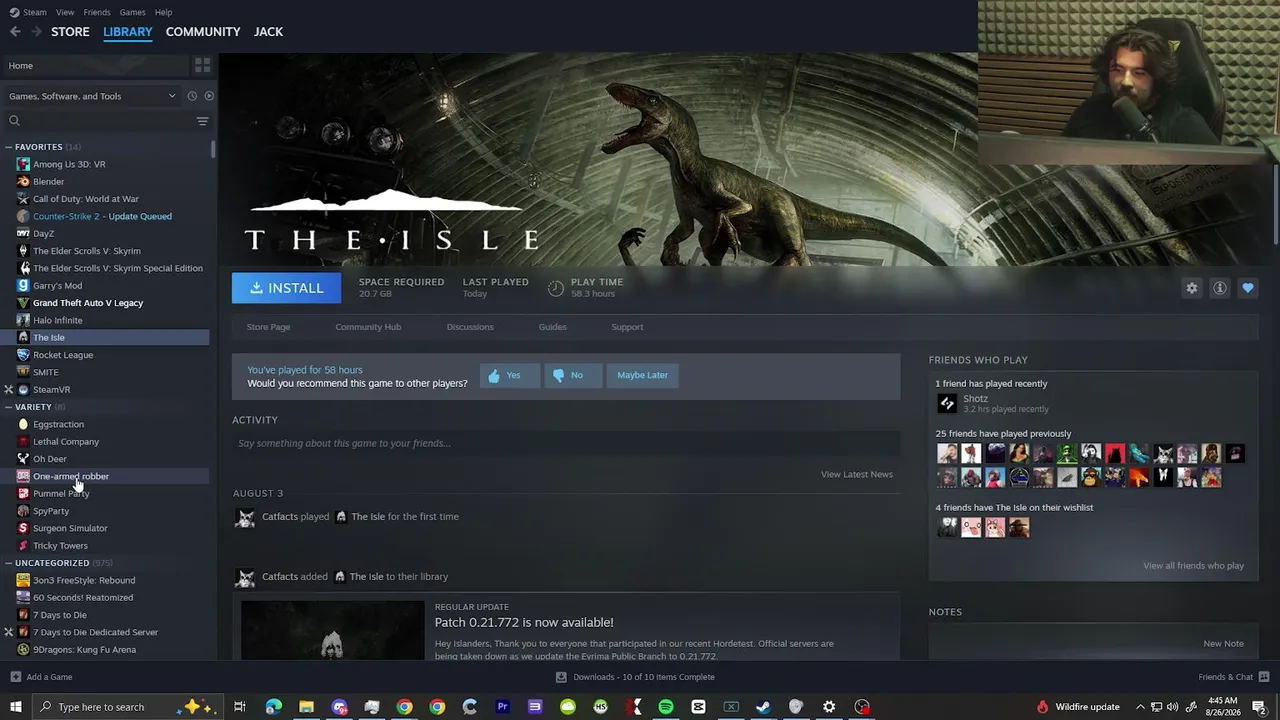Click the activity status input field

[565, 443]
